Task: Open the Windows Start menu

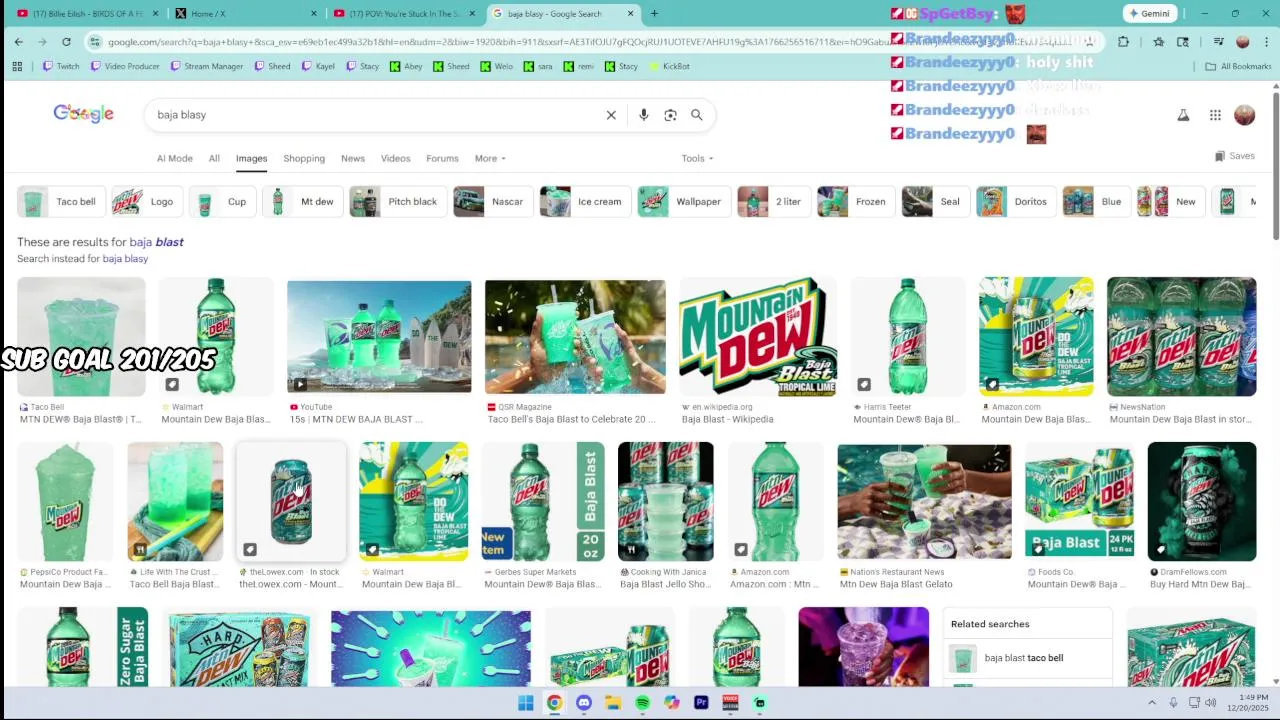Action: tap(525, 703)
